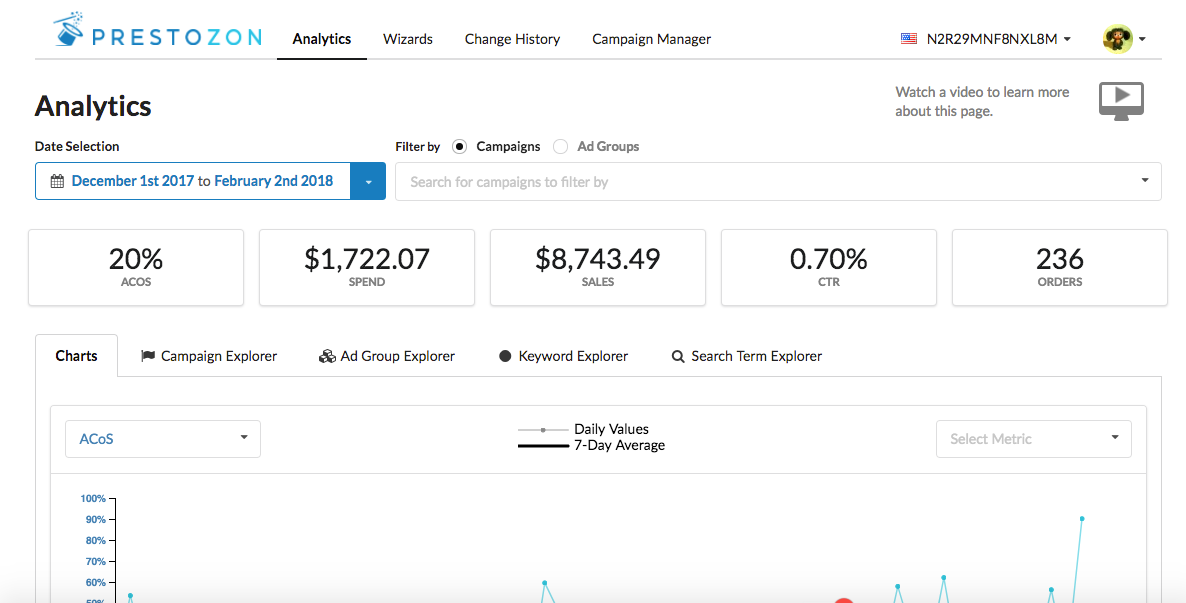Open the Select Metric dropdown
Viewport: 1186px width, 603px height.
tap(1033, 438)
